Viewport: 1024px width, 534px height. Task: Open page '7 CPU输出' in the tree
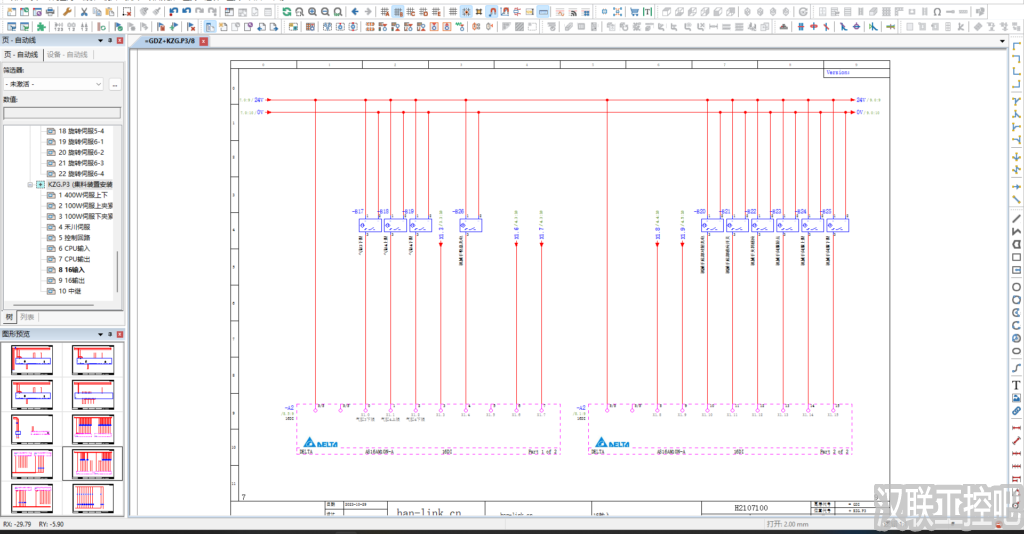click(74, 259)
